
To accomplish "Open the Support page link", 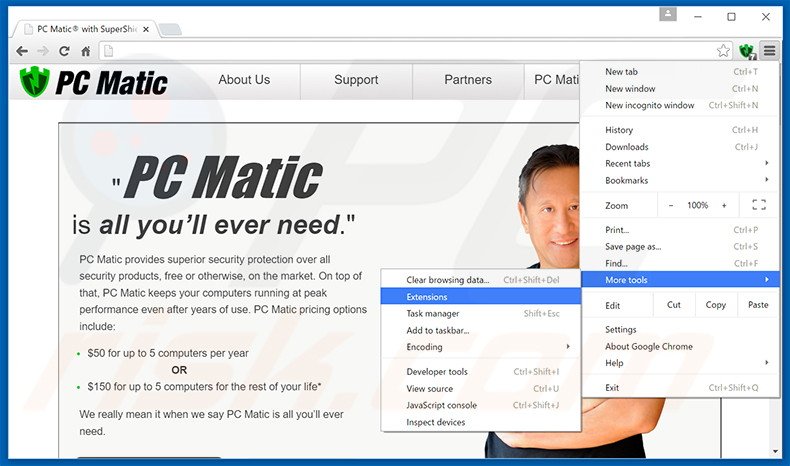I will click(x=356, y=80).
